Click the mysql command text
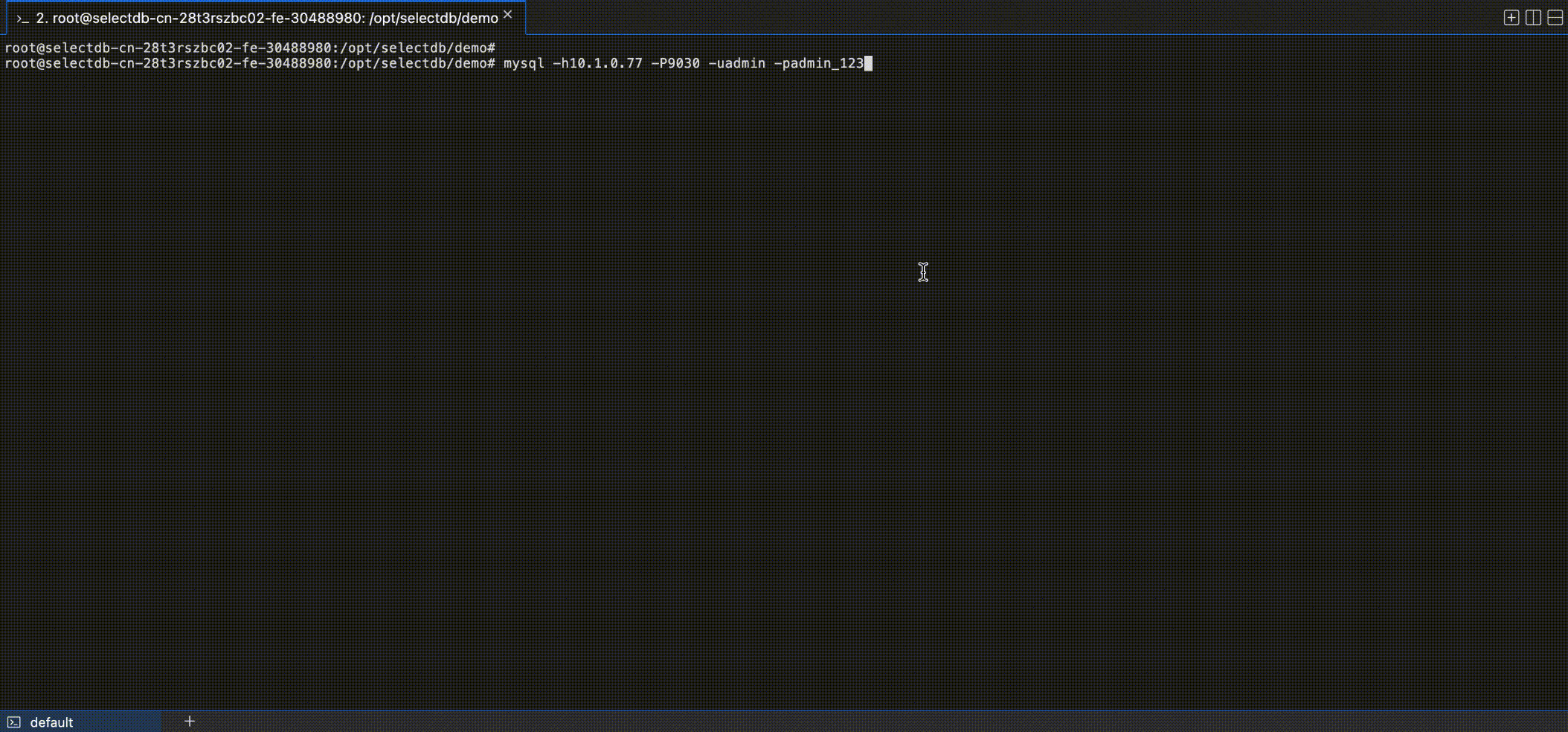This screenshot has width=1568, height=732. (521, 63)
